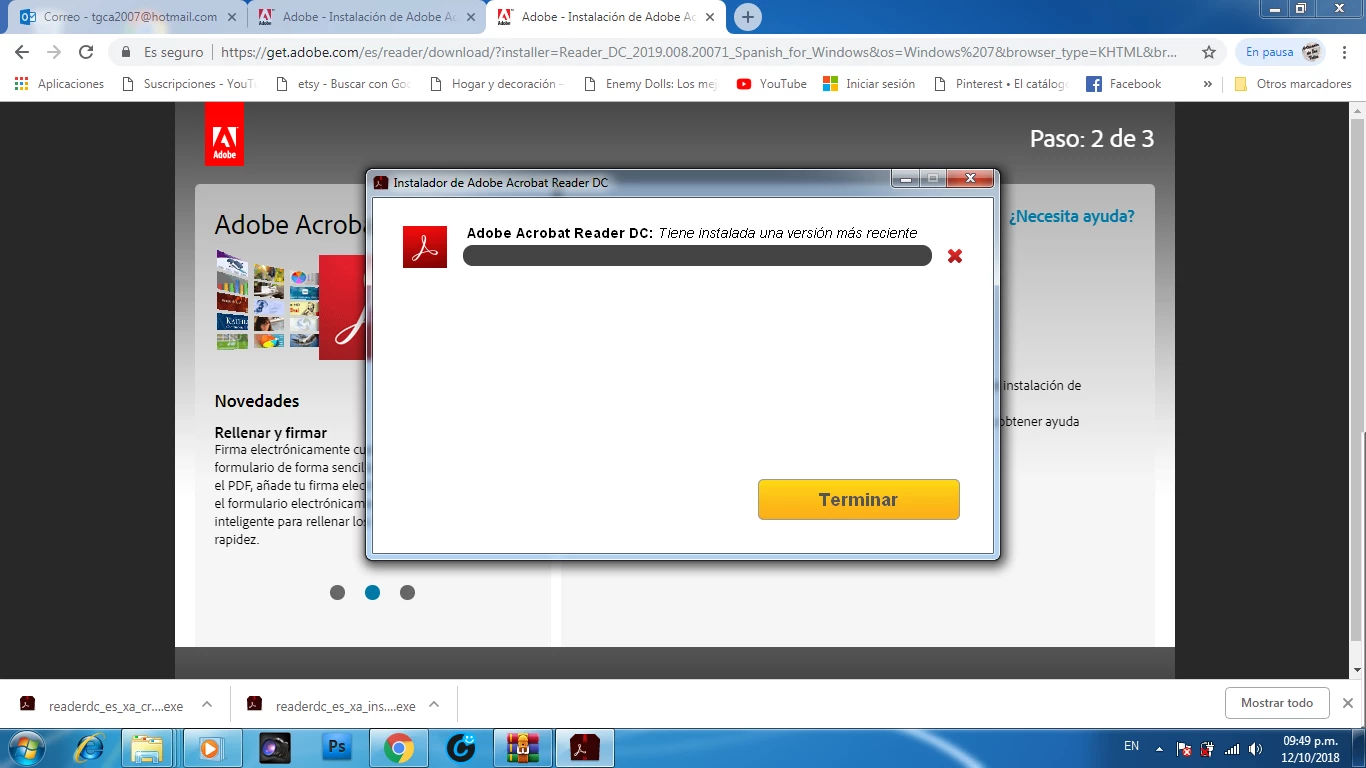Select the third carousel dot

[407, 592]
